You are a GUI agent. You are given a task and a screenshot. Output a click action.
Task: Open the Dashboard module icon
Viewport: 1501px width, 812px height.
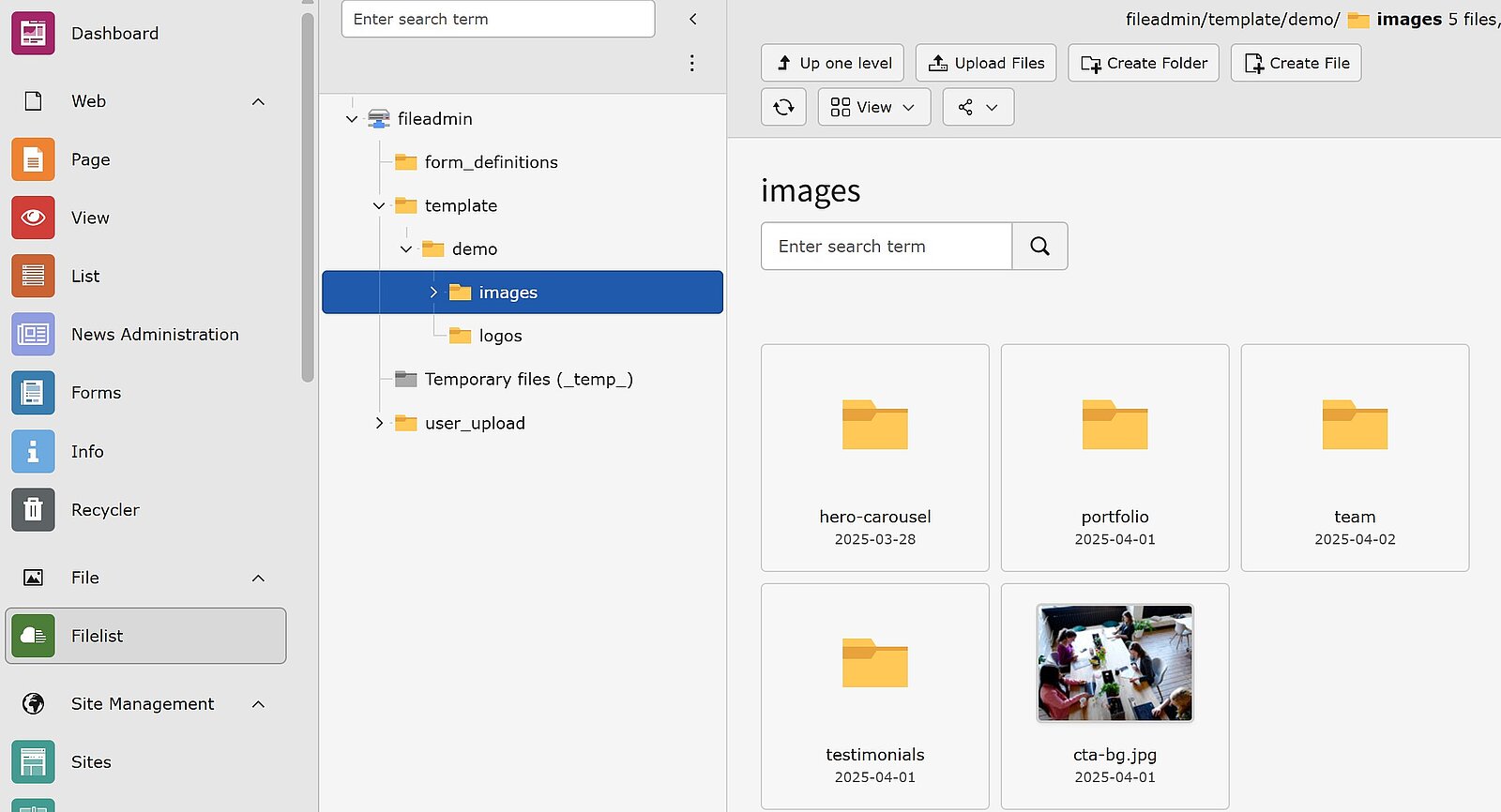click(x=33, y=34)
